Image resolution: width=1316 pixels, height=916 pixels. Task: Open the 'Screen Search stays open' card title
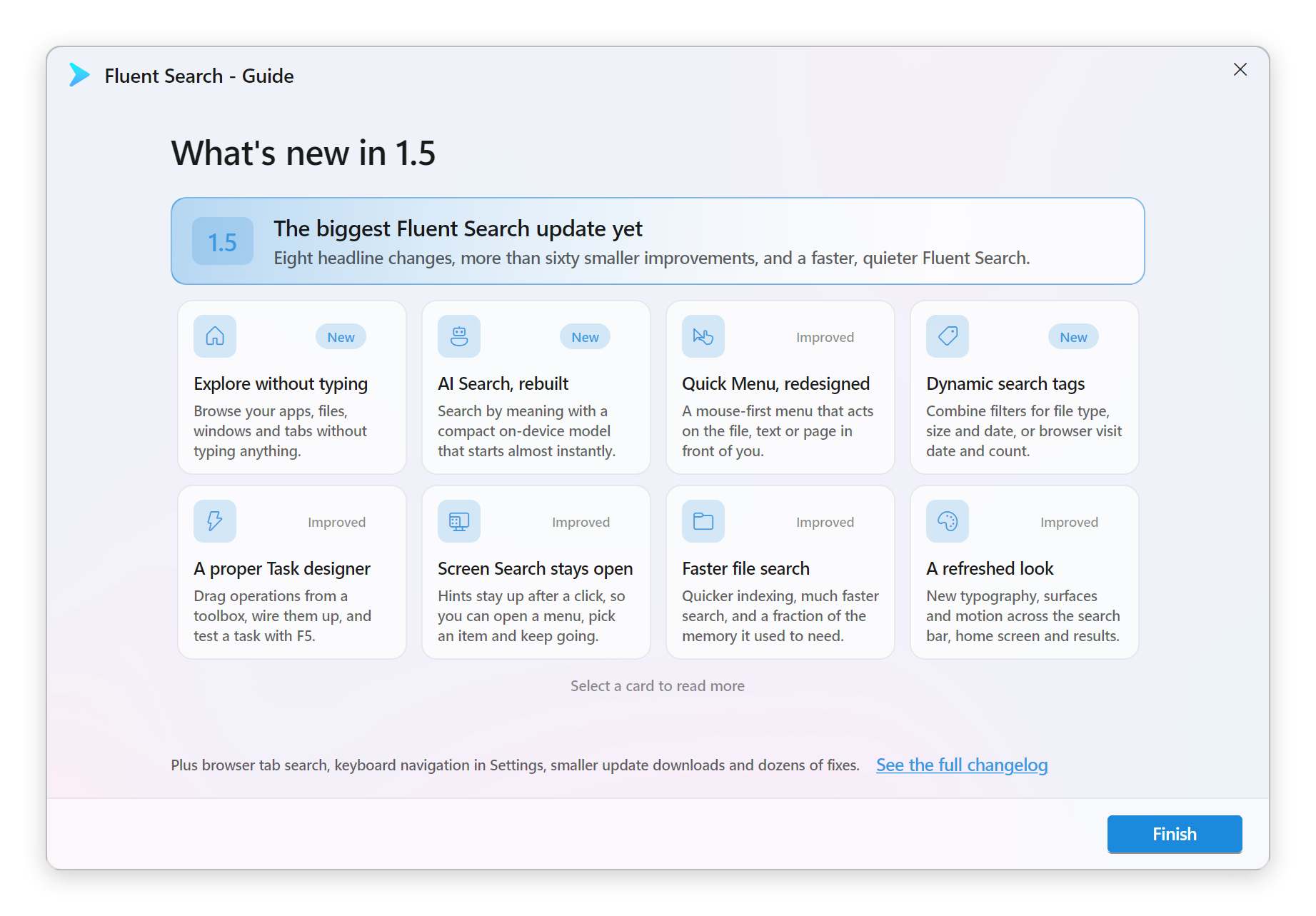(x=535, y=569)
